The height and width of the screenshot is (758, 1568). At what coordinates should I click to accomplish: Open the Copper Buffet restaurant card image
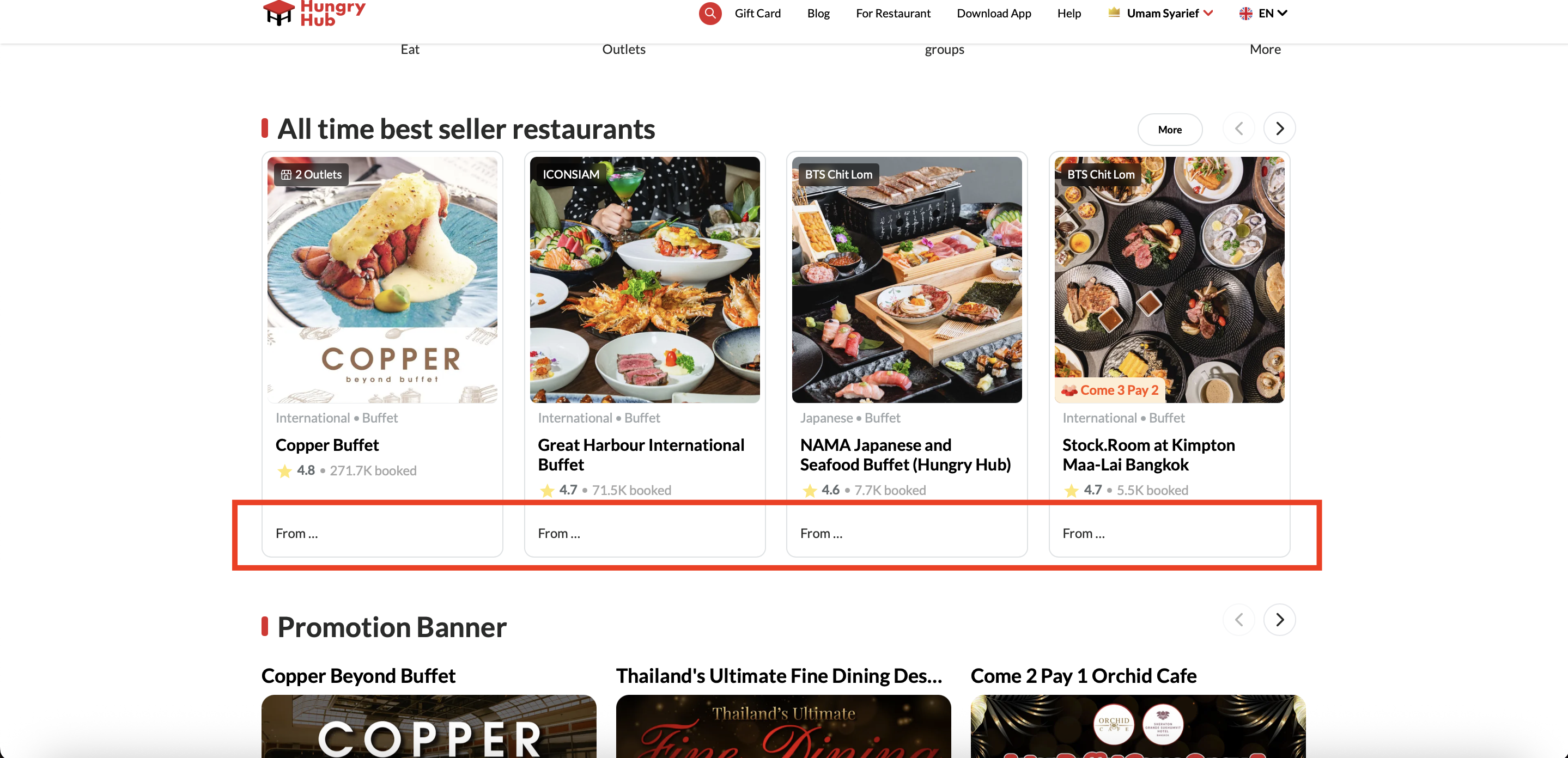(x=382, y=280)
